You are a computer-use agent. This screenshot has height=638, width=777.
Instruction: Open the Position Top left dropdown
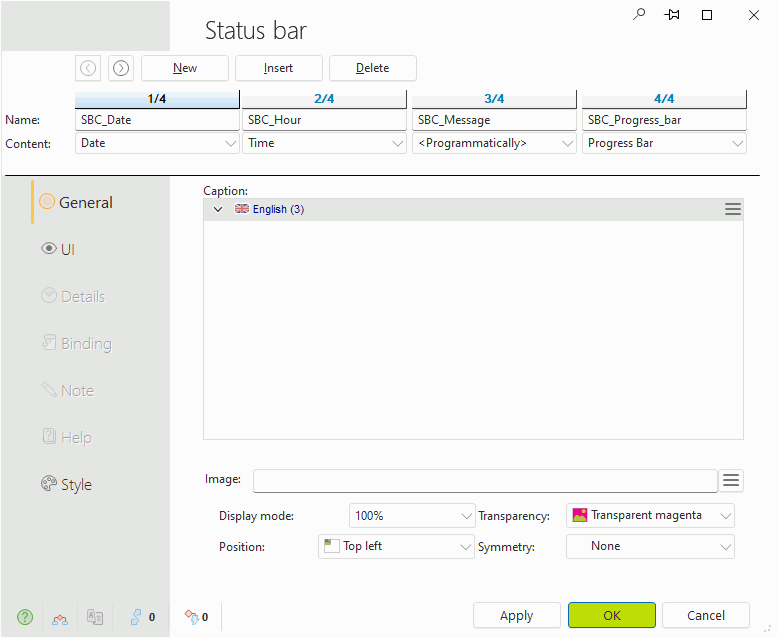[396, 546]
